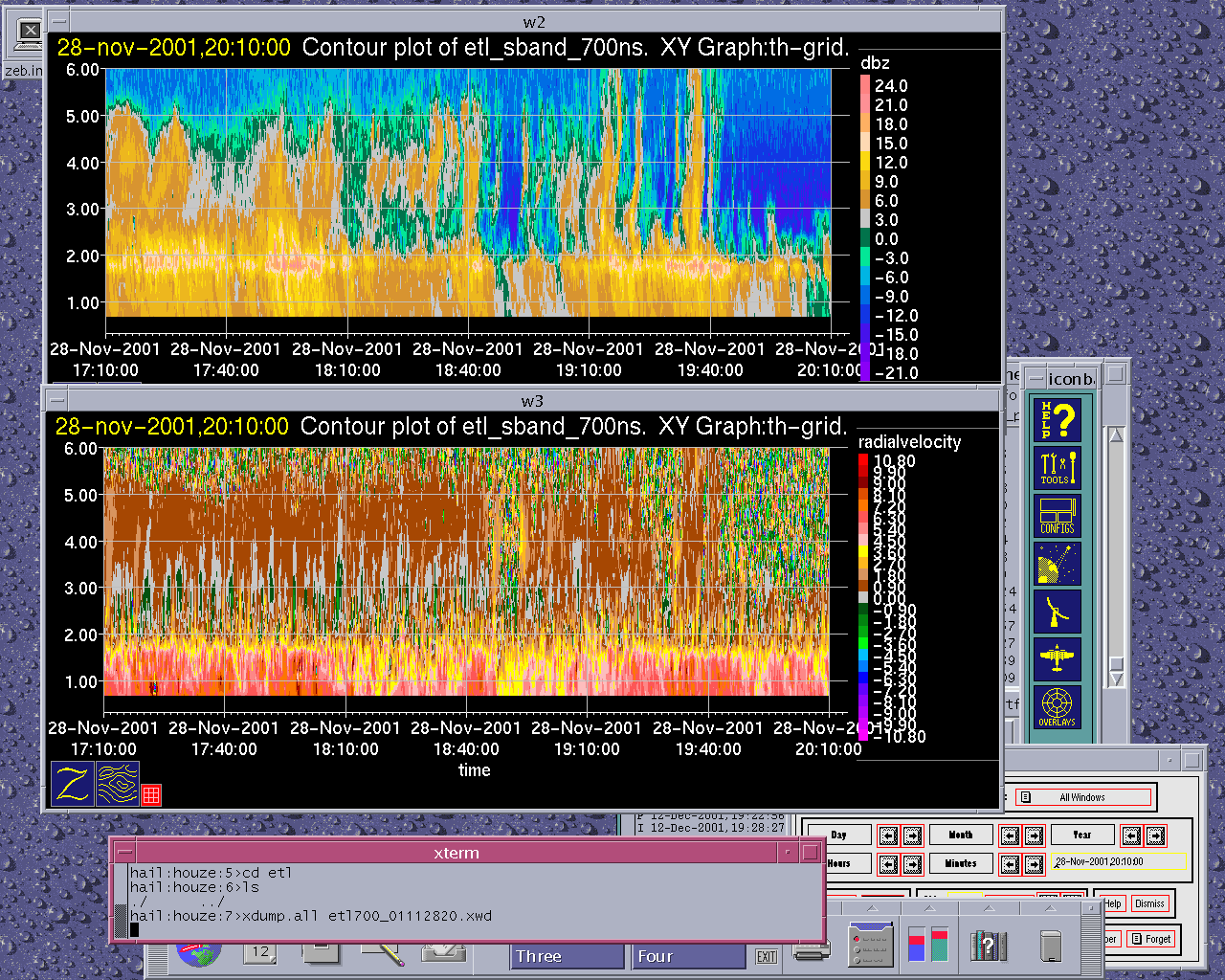Step the Day forward with right arrow
This screenshot has width=1225, height=980.
[912, 835]
